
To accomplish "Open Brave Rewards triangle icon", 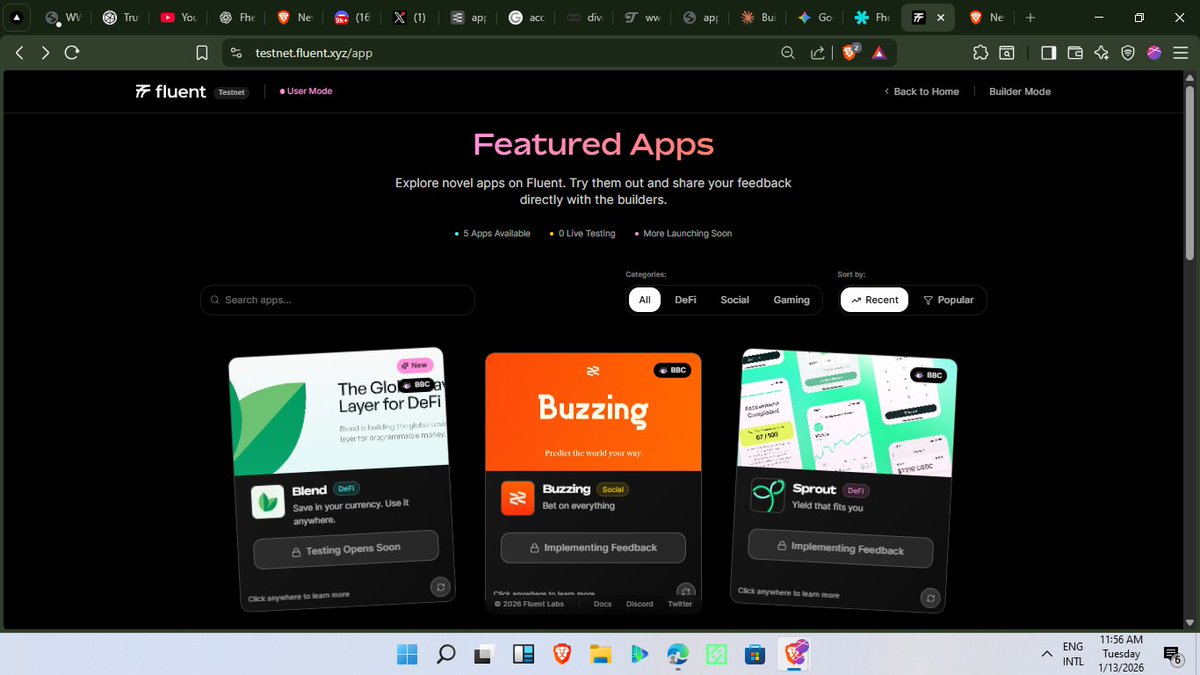I will coord(878,53).
